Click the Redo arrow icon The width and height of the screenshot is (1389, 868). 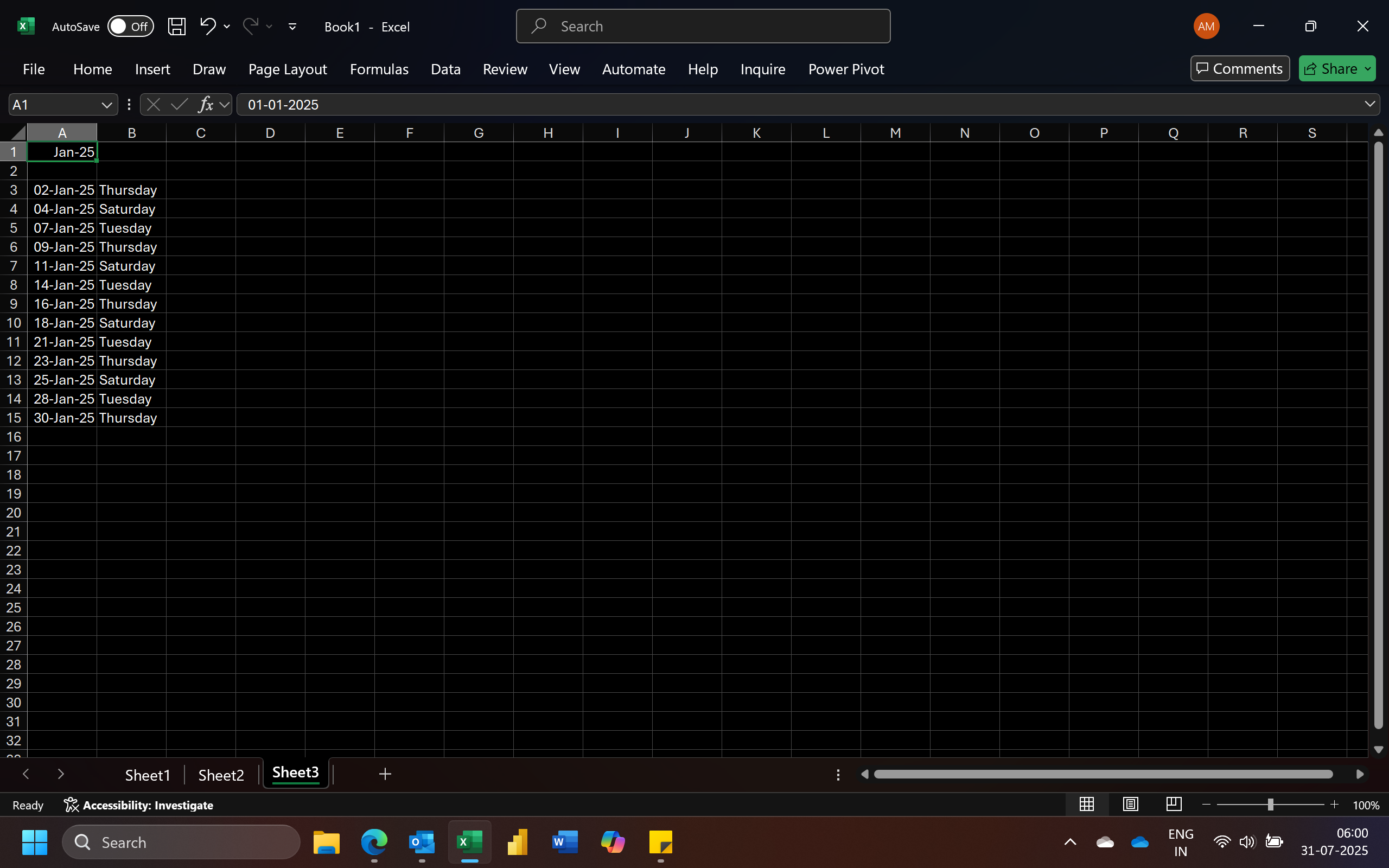point(251,26)
